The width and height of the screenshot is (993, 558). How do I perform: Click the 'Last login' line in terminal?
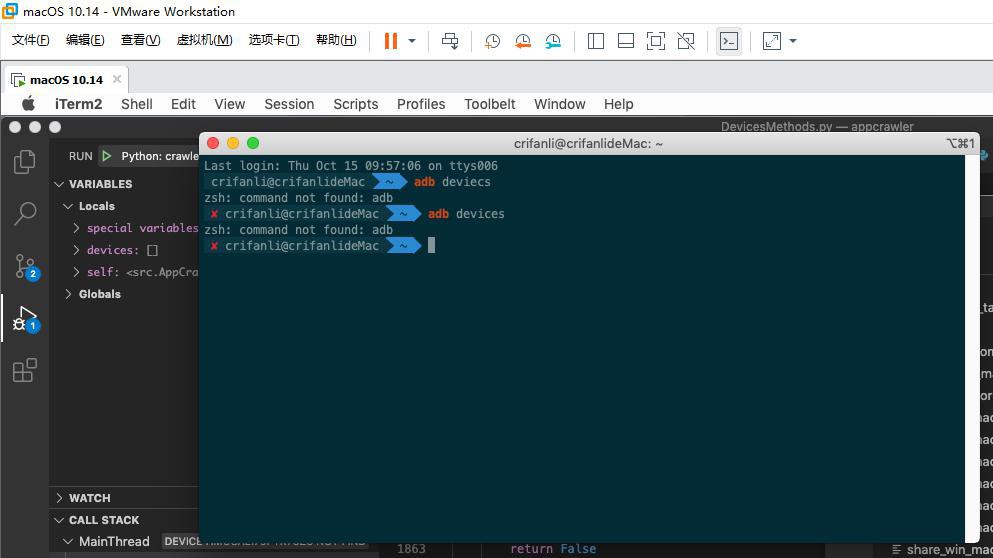tap(351, 166)
